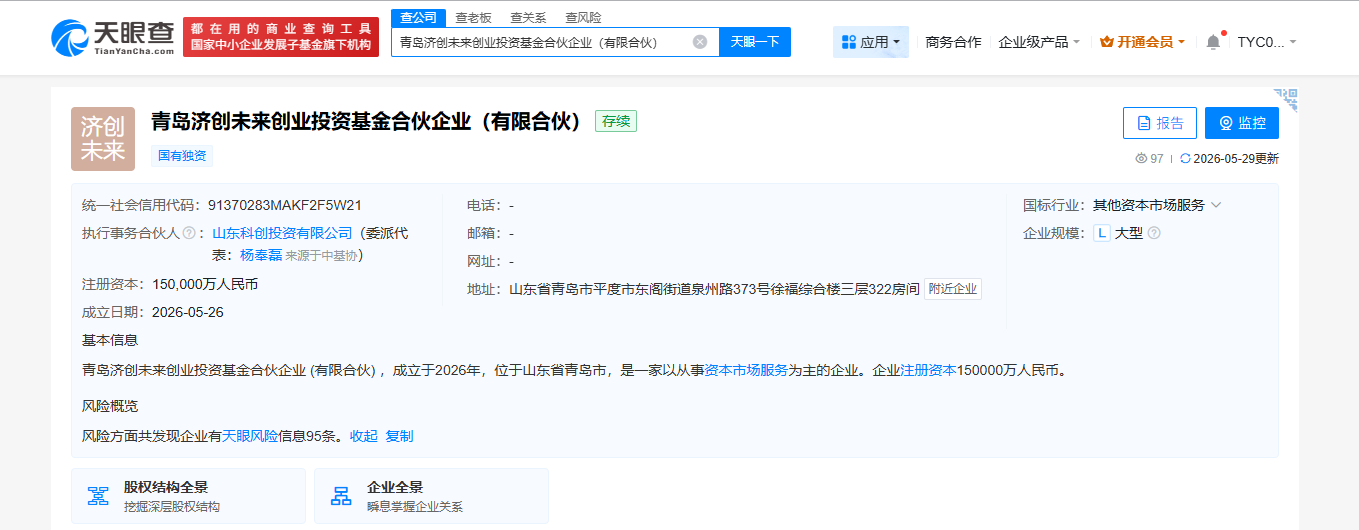Click the 企业全景 diagram icon
Viewport: 1359px width, 530px height.
(x=341, y=496)
